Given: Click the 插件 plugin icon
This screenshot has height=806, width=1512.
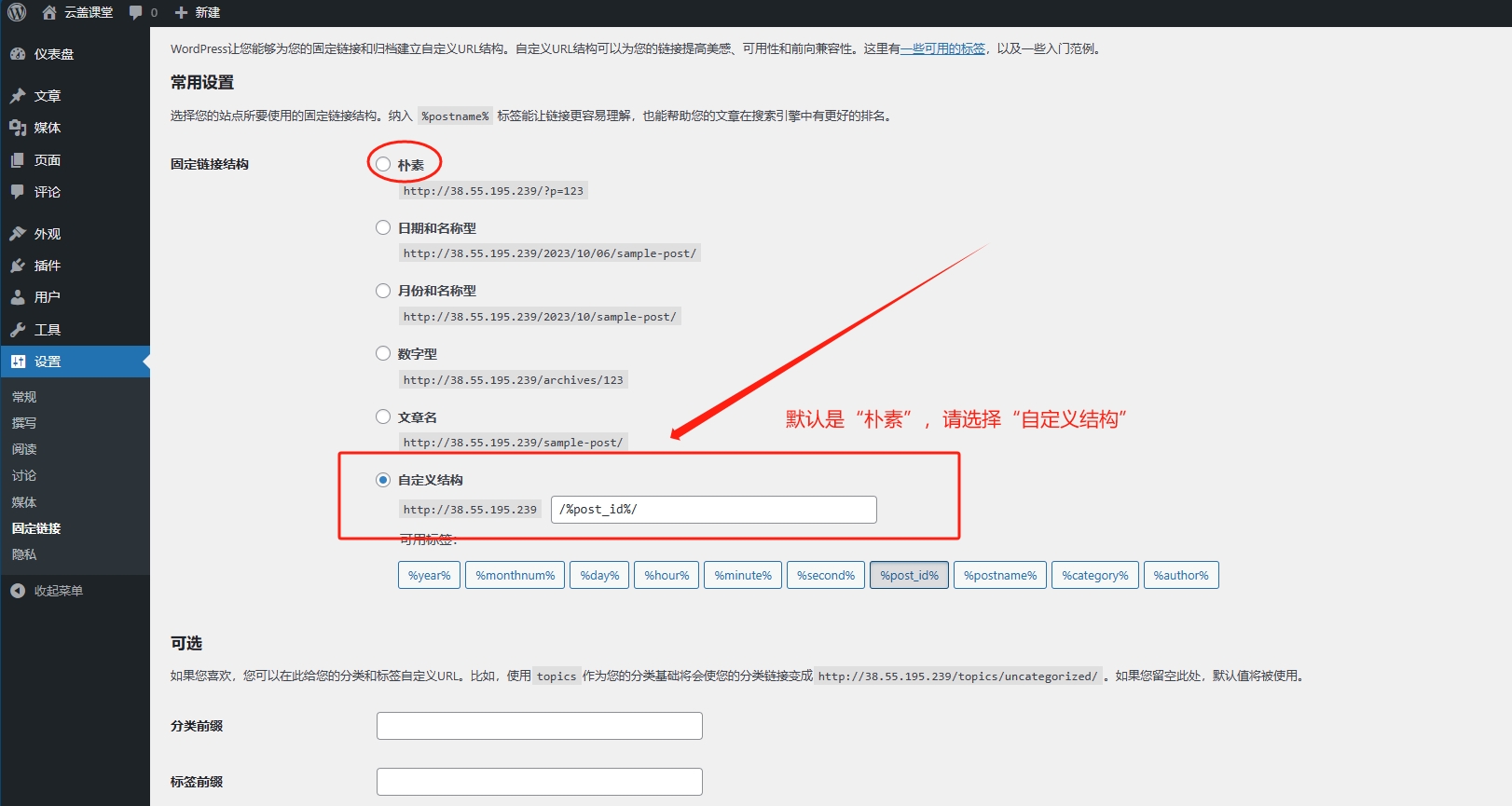Looking at the screenshot, I should (18, 266).
